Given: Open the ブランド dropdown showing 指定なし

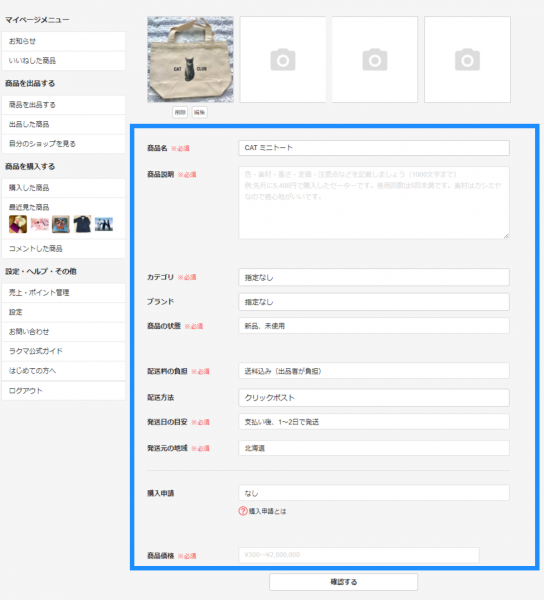Looking at the screenshot, I should tap(374, 302).
